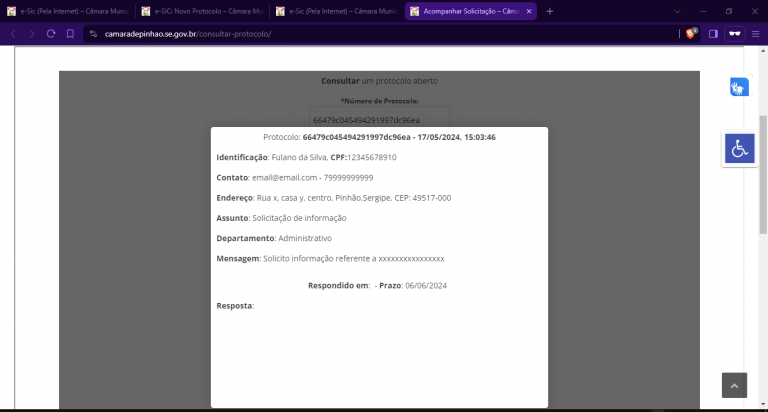Go back to the previous page
This screenshot has height=412, width=768.
13,33
